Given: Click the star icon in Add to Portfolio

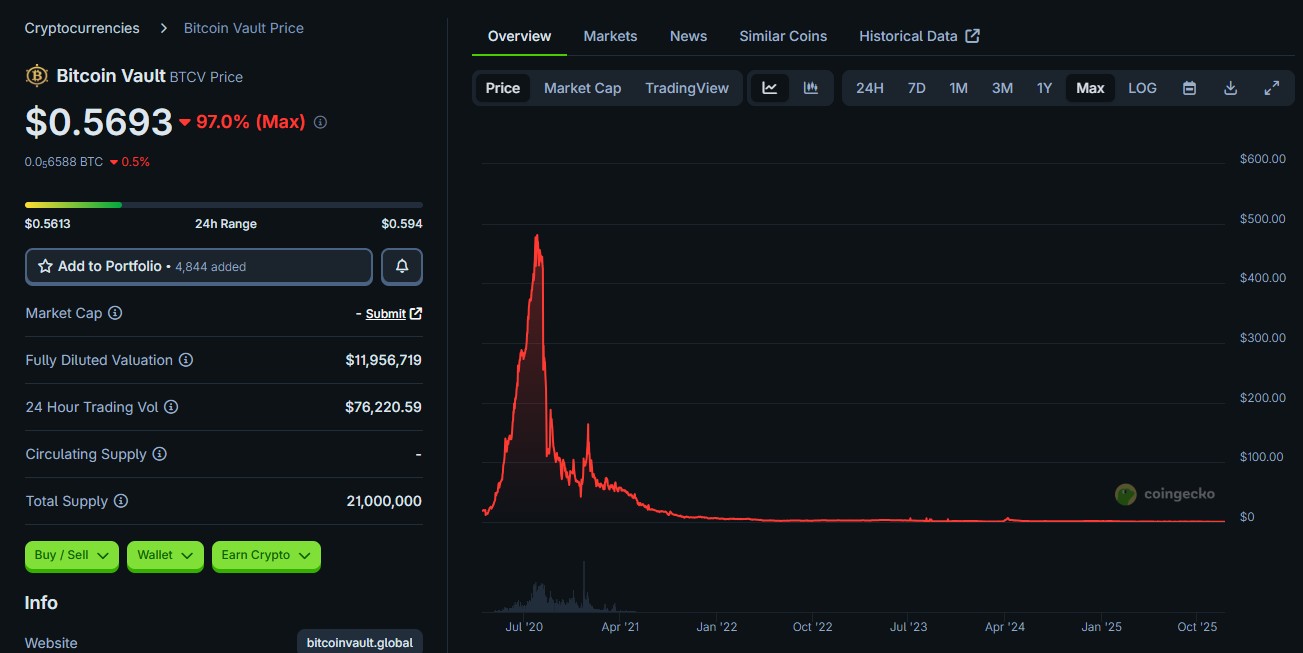Looking at the screenshot, I should click(x=45, y=266).
